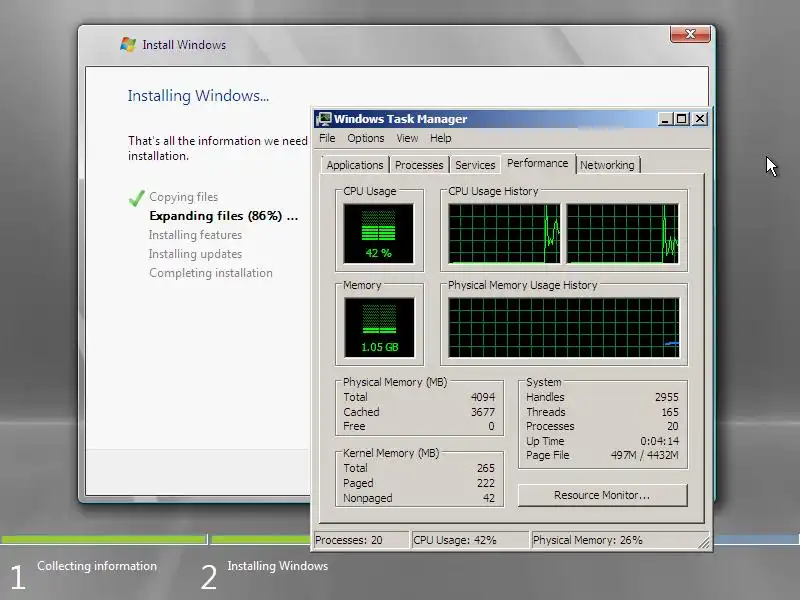Open the View menu in Task Manager

coord(407,138)
